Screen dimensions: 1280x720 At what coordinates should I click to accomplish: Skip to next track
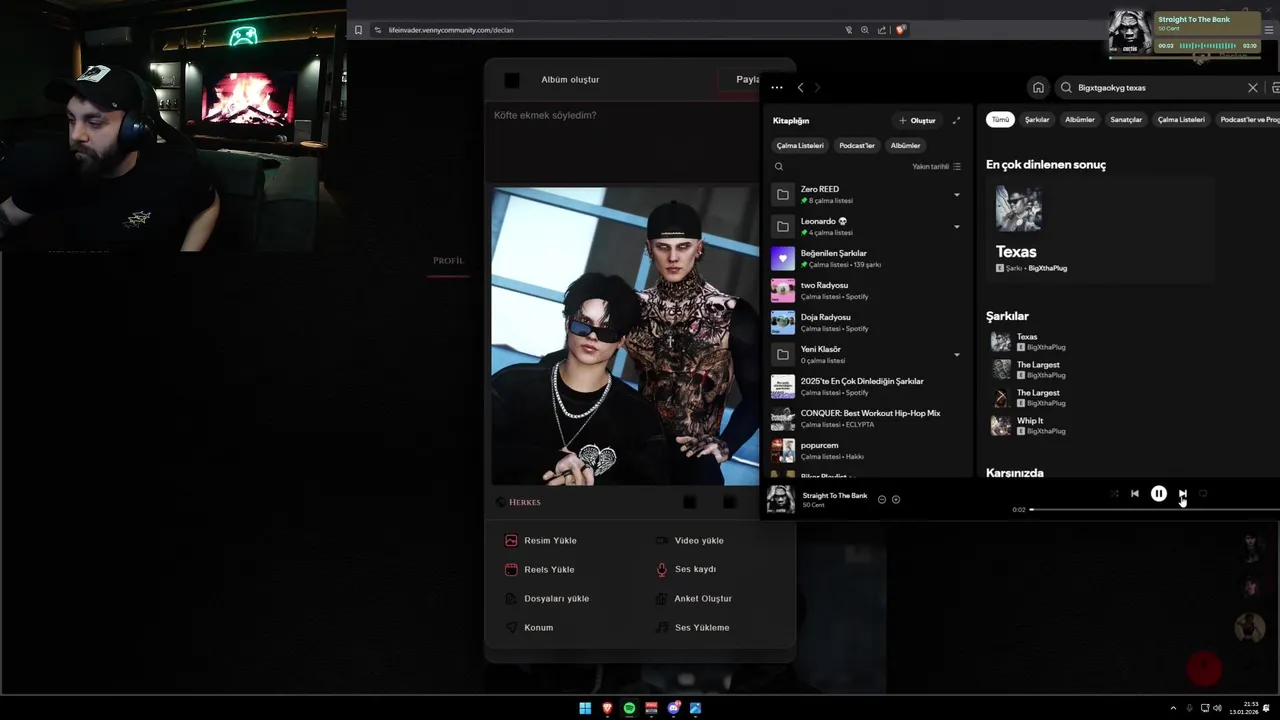point(1182,493)
